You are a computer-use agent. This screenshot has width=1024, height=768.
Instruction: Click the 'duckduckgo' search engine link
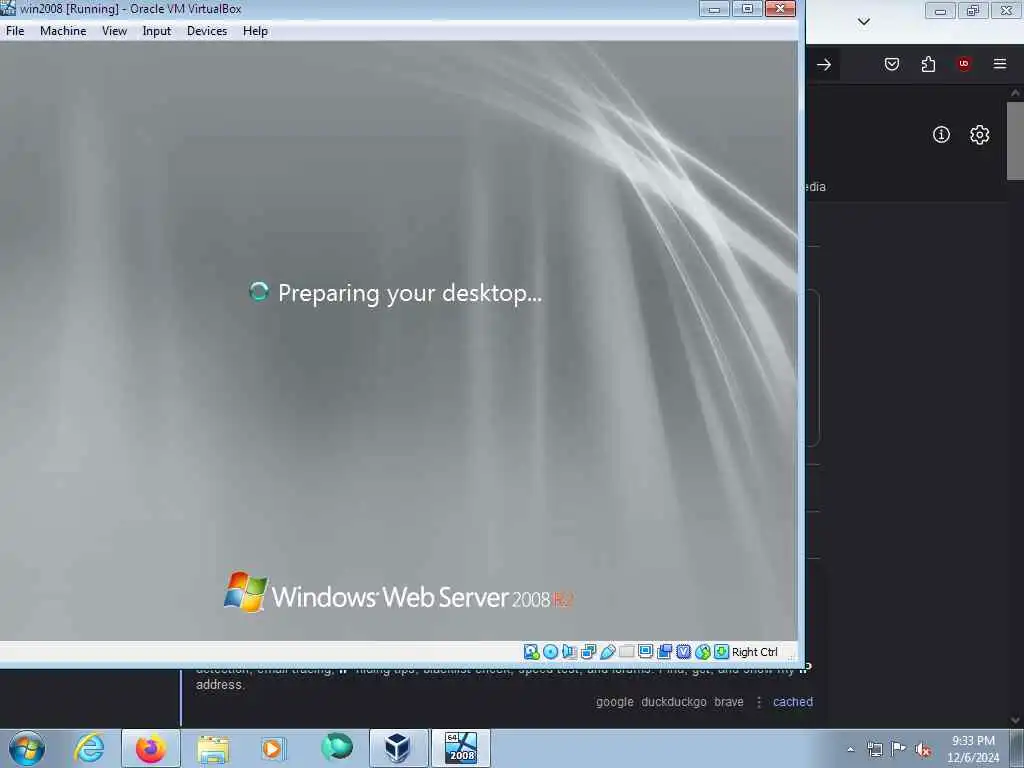(x=674, y=701)
